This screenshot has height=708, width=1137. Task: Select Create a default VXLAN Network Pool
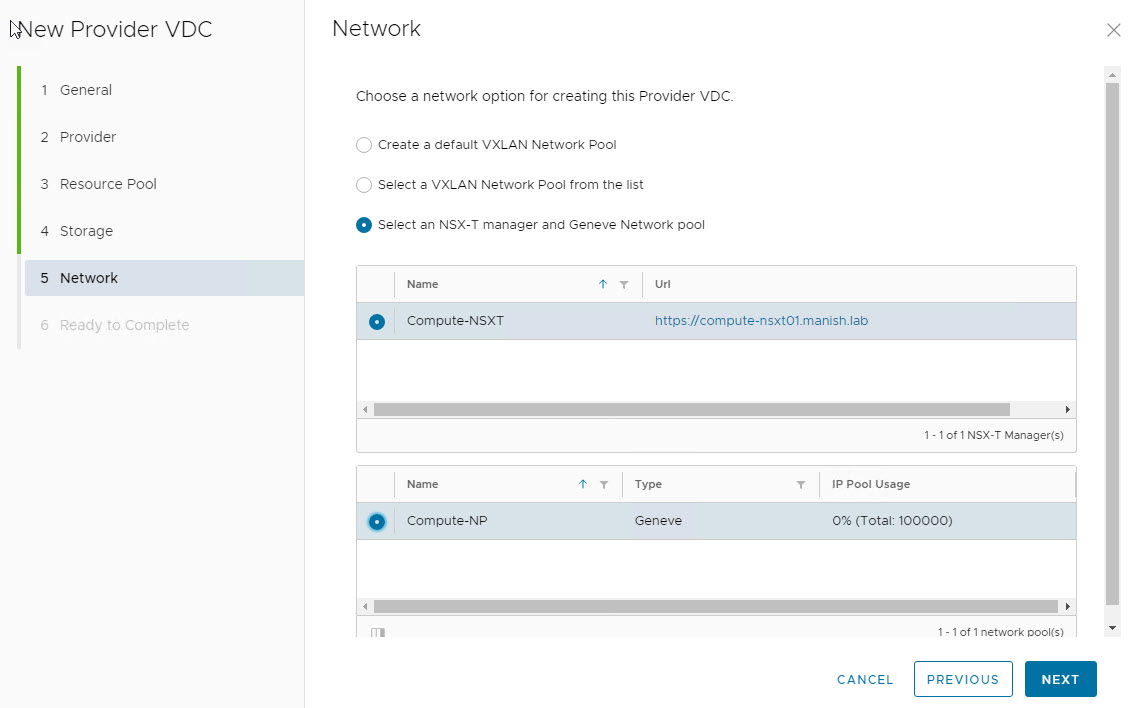click(364, 145)
